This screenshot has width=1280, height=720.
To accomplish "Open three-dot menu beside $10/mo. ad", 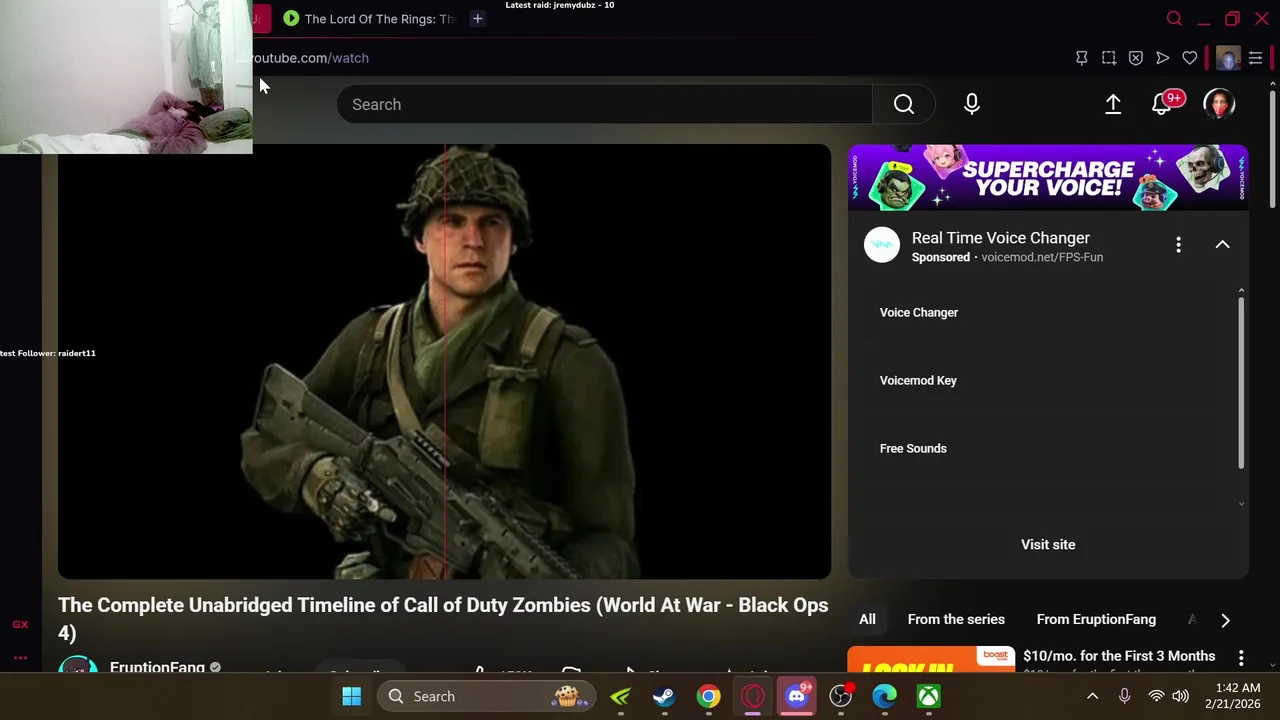I will coord(1241,658).
